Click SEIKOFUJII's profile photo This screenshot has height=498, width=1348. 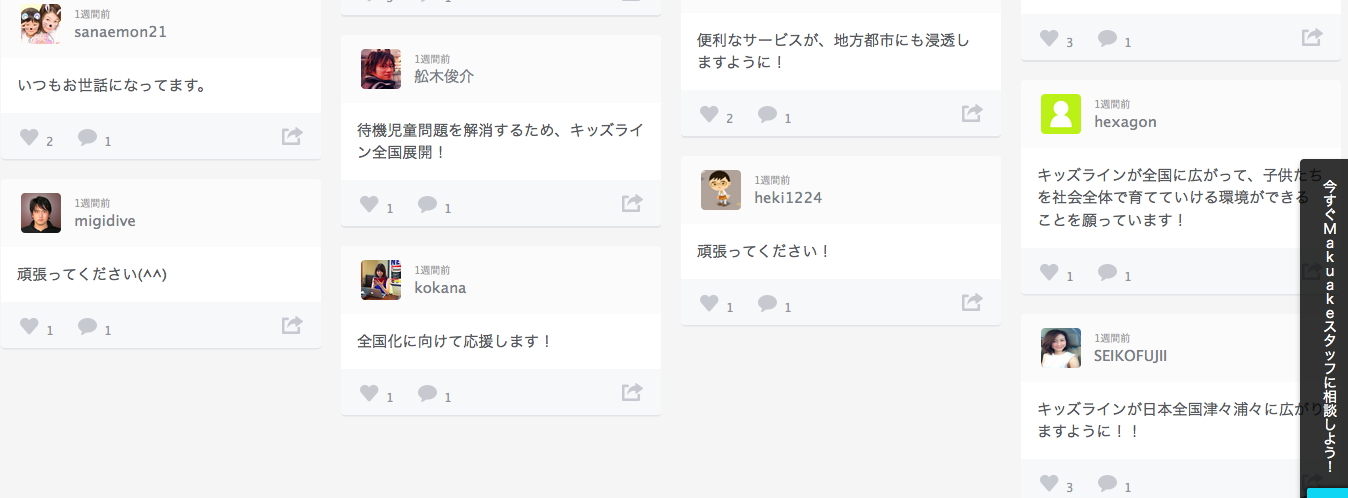click(1061, 348)
